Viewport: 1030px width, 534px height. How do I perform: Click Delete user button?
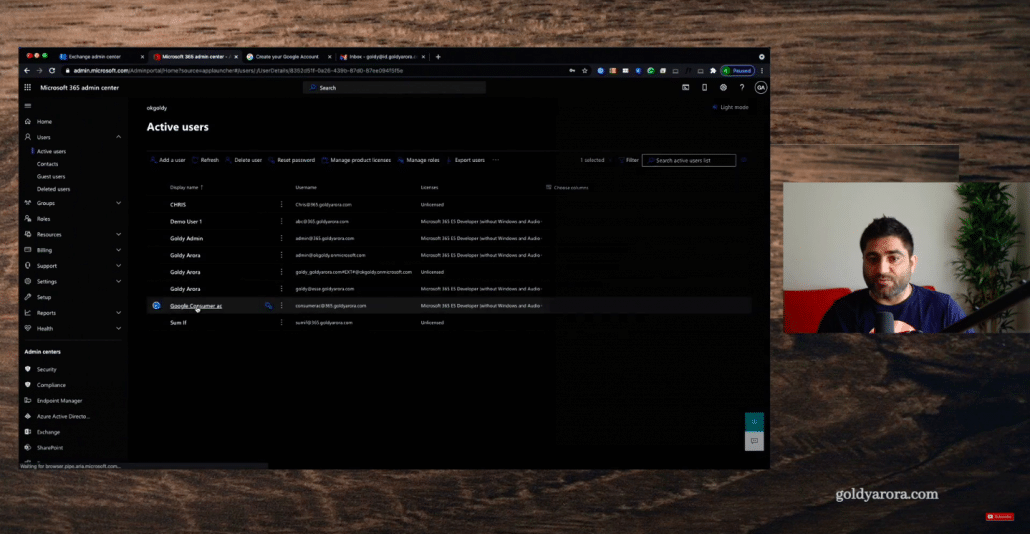click(244, 160)
